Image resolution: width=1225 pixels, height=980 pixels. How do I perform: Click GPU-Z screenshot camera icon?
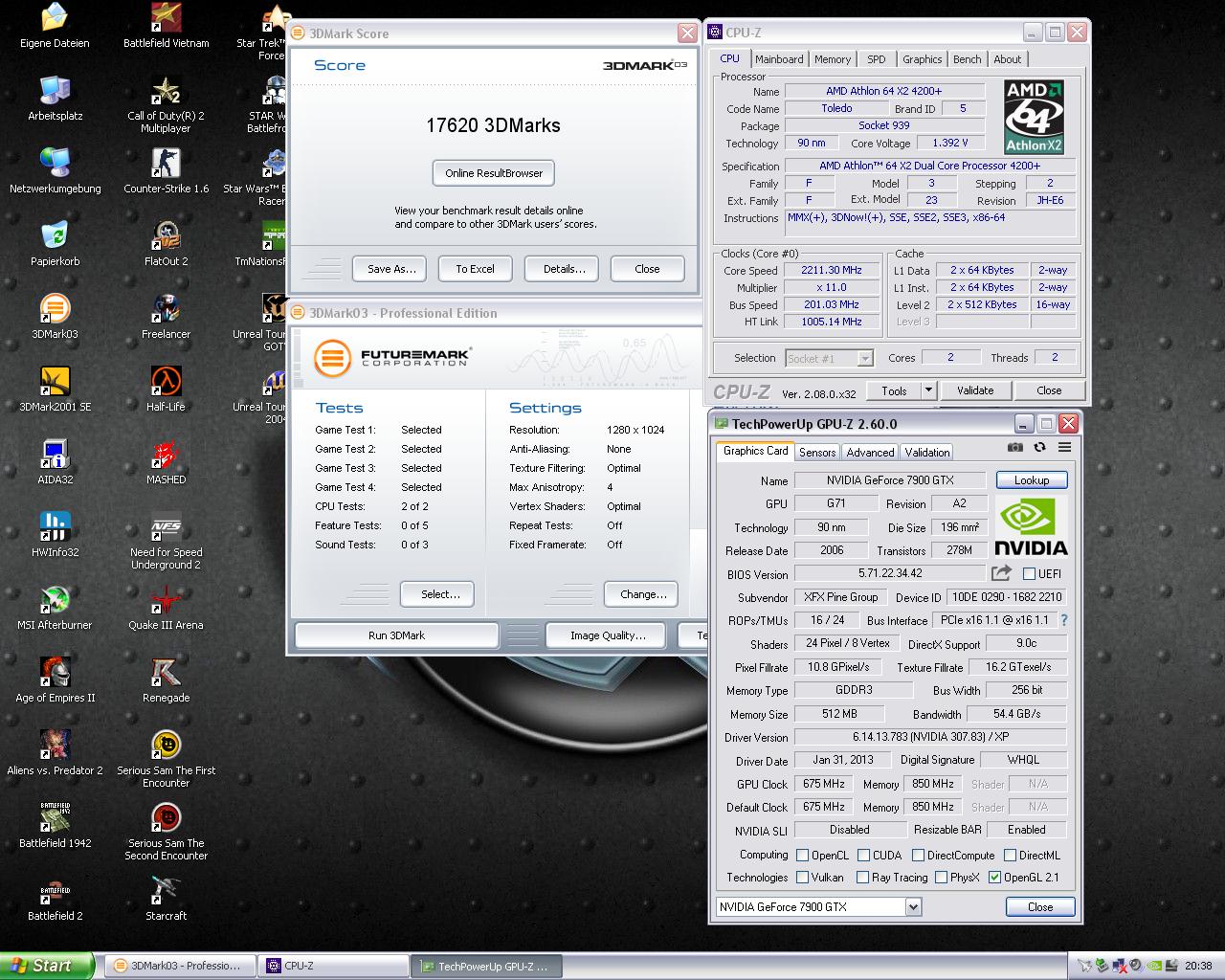pos(1015,447)
